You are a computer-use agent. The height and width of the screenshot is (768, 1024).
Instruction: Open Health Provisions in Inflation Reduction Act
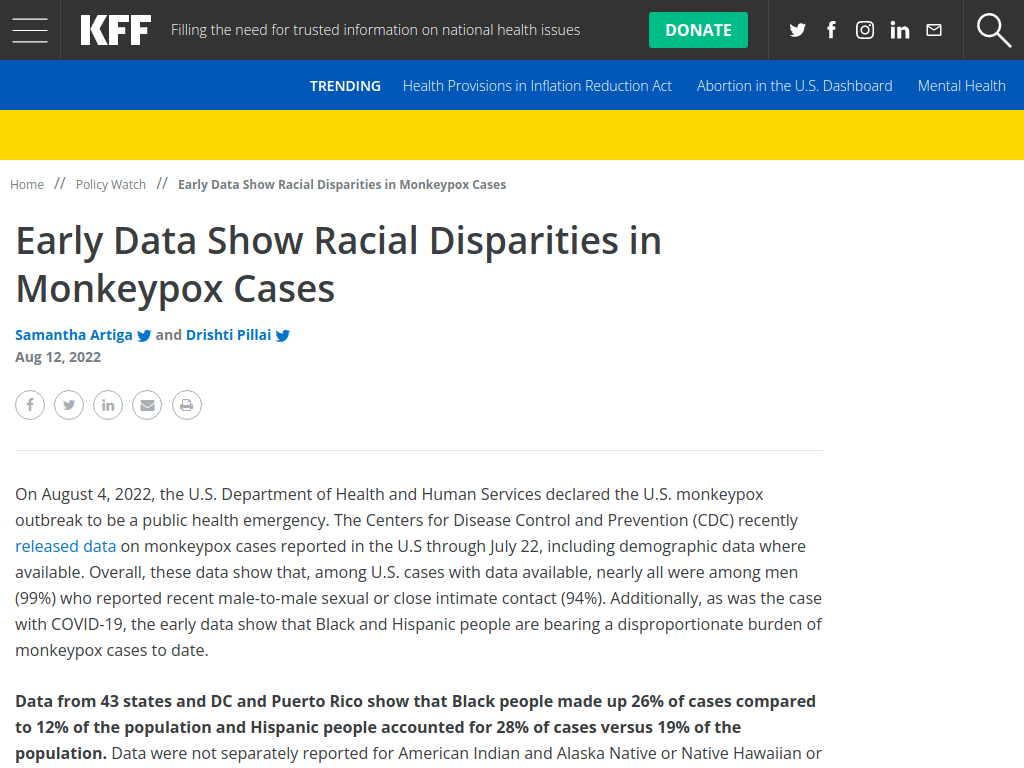(x=537, y=86)
